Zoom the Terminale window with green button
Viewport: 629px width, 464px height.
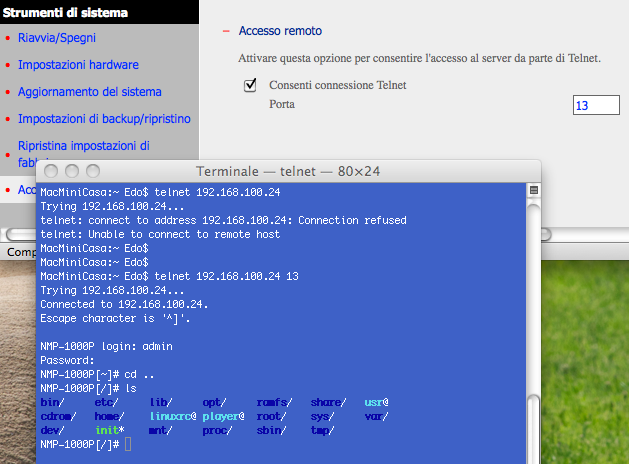tap(92, 172)
